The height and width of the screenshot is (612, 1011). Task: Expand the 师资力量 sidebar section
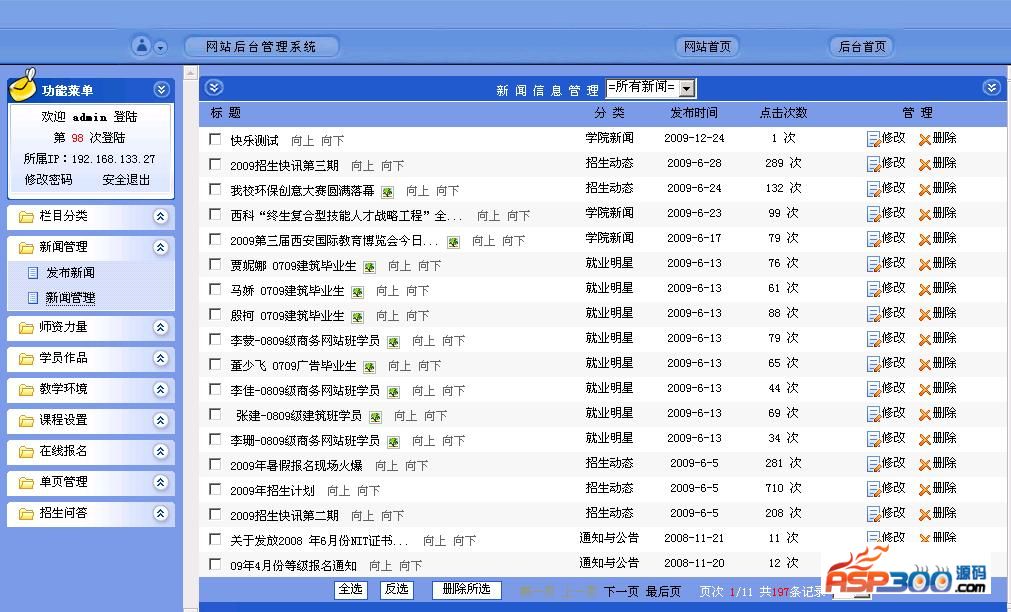click(160, 327)
